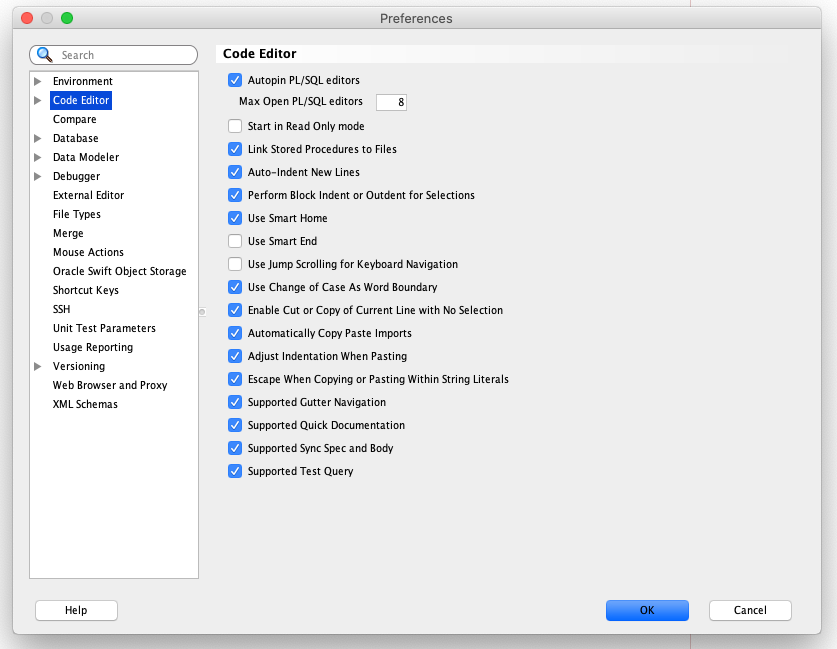Open Help for preferences
The height and width of the screenshot is (649, 837).
76,610
